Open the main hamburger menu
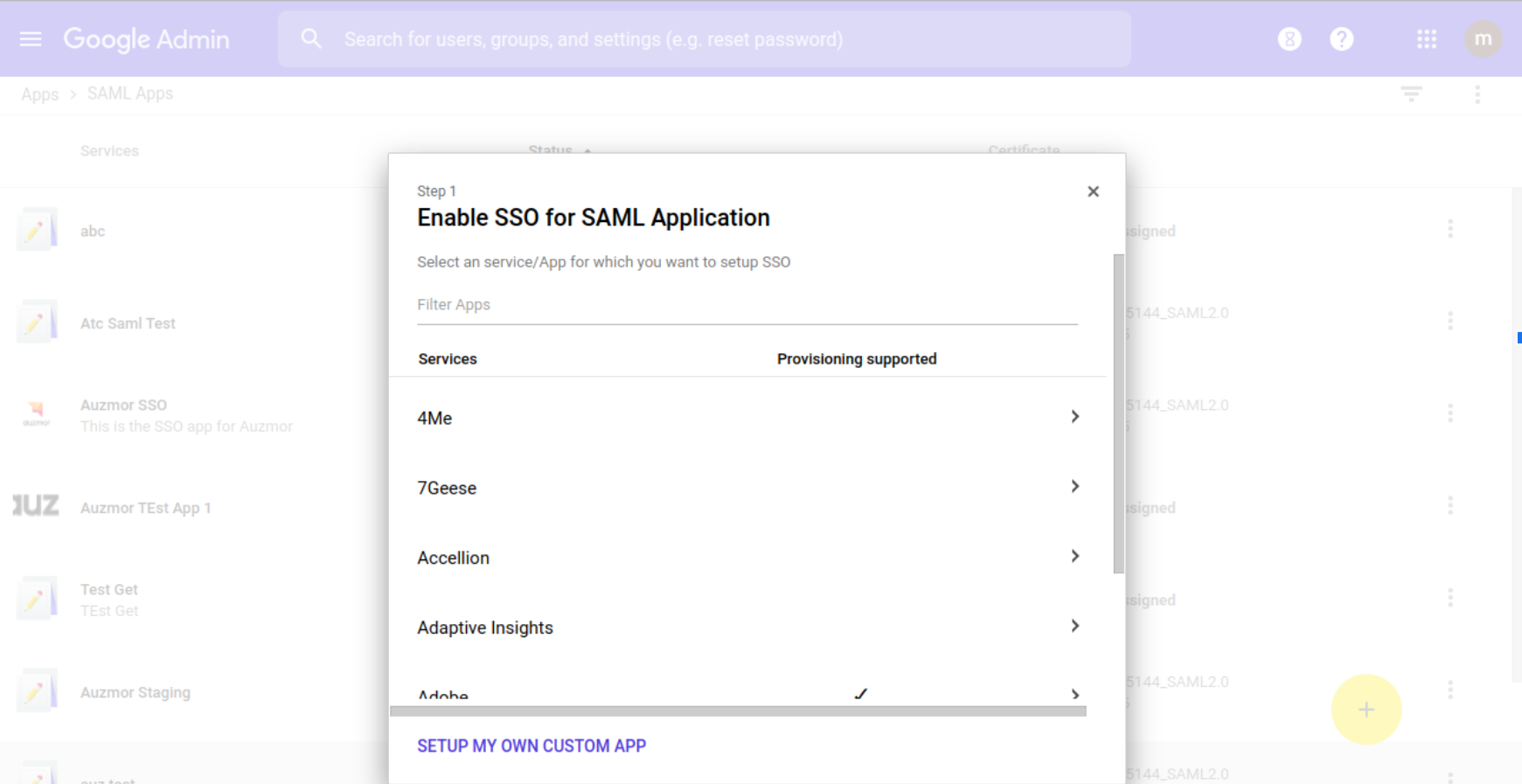The width and height of the screenshot is (1522, 784). tap(31, 38)
